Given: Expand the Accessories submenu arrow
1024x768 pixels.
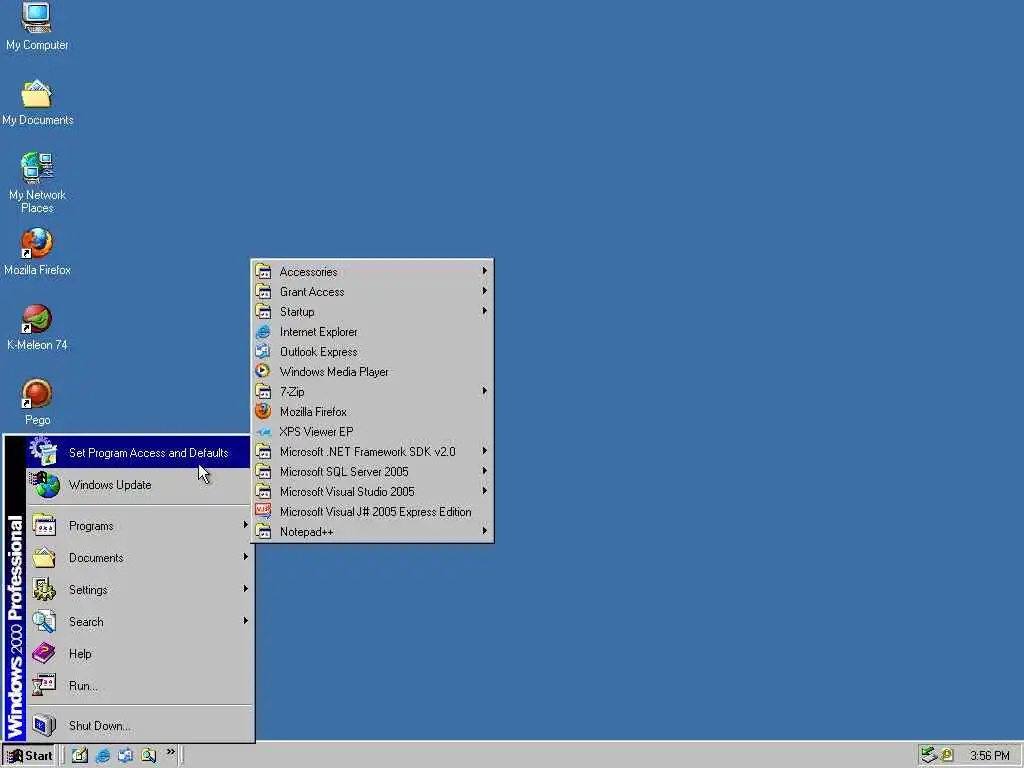Looking at the screenshot, I should [x=485, y=271].
